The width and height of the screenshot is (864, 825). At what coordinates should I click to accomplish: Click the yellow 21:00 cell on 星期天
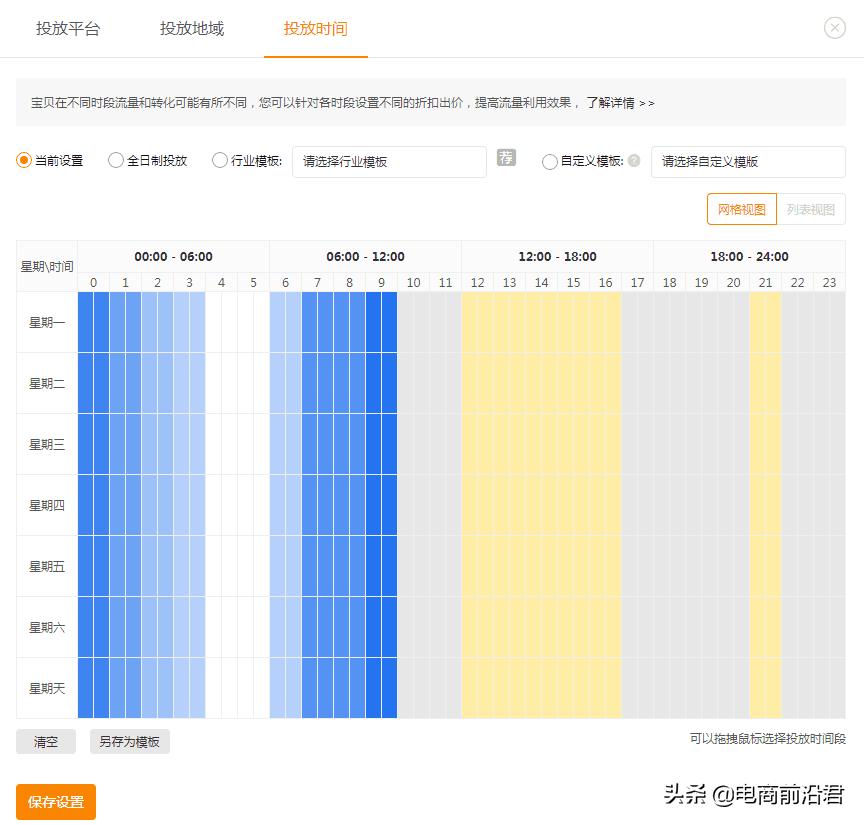click(x=765, y=688)
